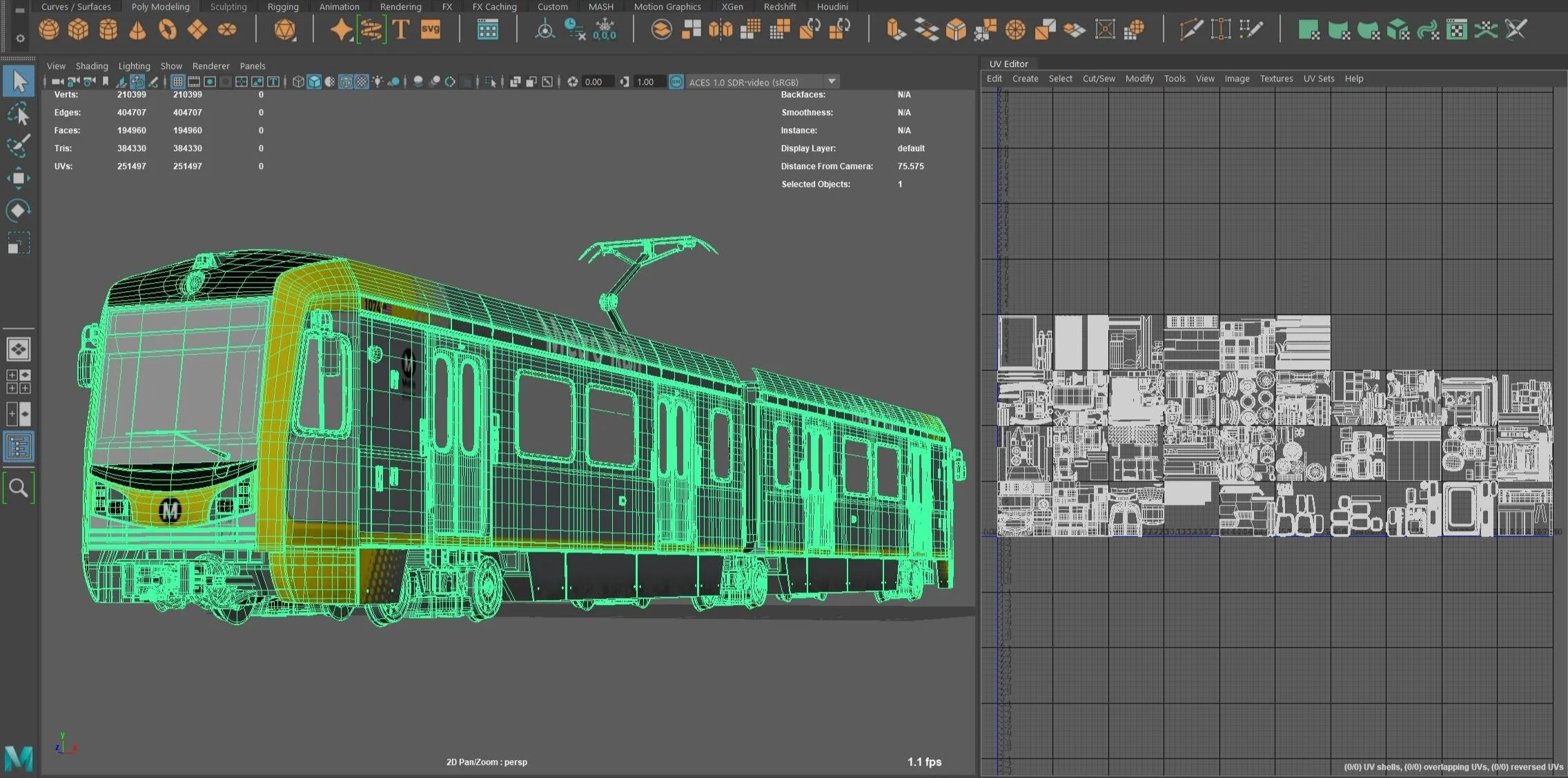Open the viewport Shading menu
Image resolution: width=1568 pixels, height=778 pixels.
click(92, 66)
